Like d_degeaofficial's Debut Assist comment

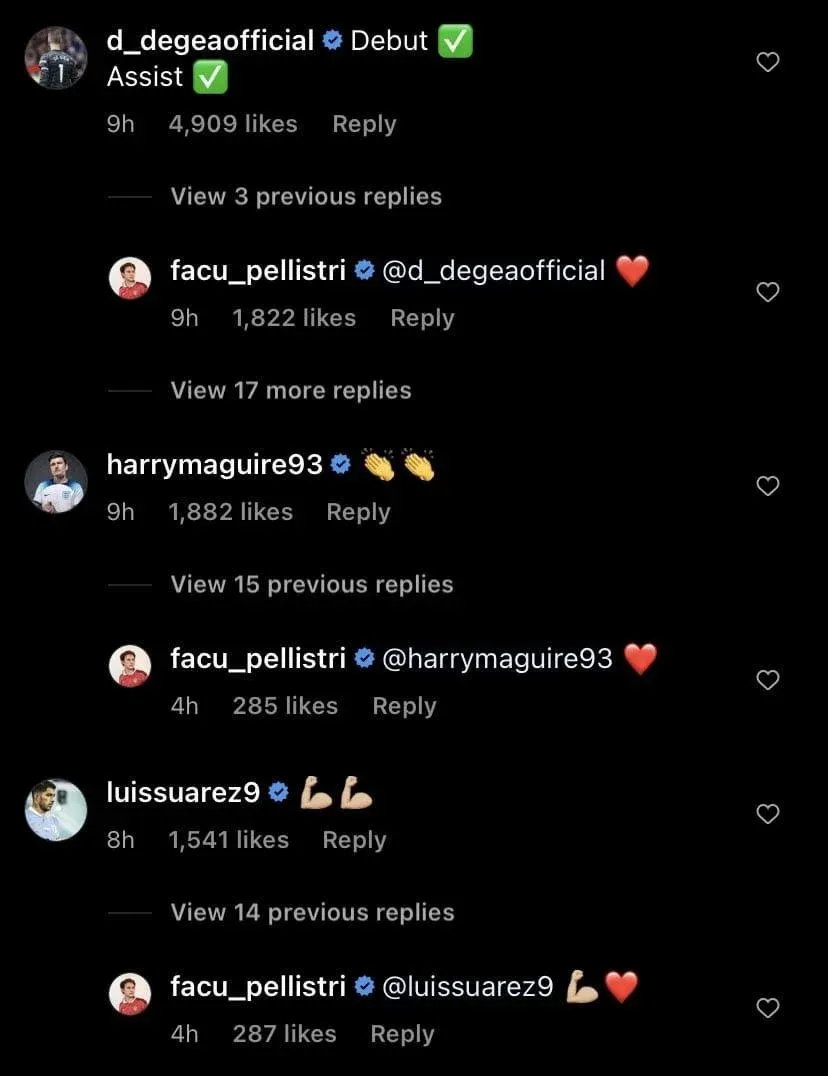pyautogui.click(x=767, y=63)
